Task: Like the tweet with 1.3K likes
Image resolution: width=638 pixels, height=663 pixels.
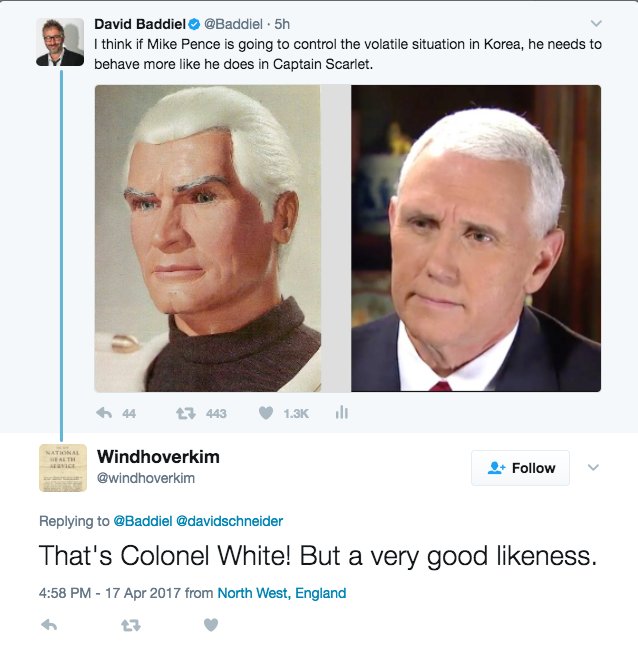Action: point(266,413)
